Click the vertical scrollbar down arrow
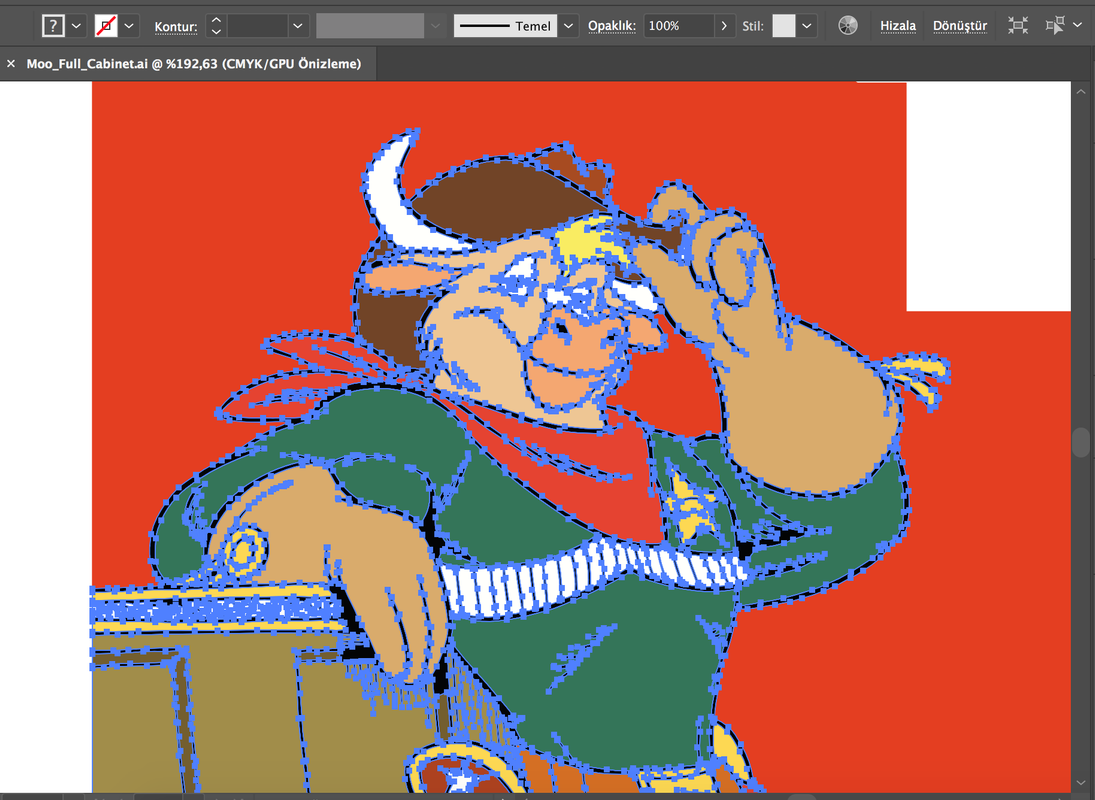Viewport: 1095px width, 800px height. 1081,783
